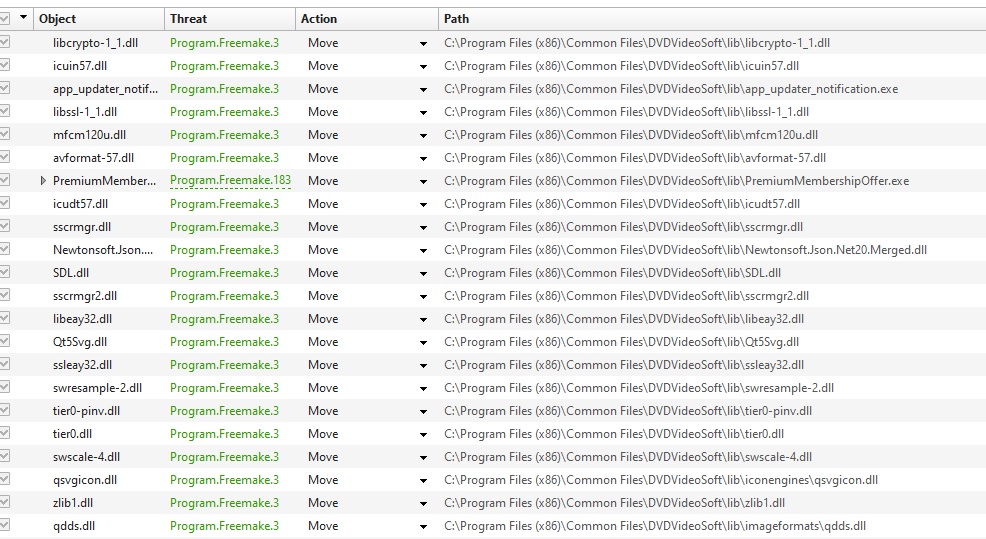This screenshot has height=539, width=986.
Task: Open Action dropdown for icuin57.dll
Action: click(x=423, y=67)
